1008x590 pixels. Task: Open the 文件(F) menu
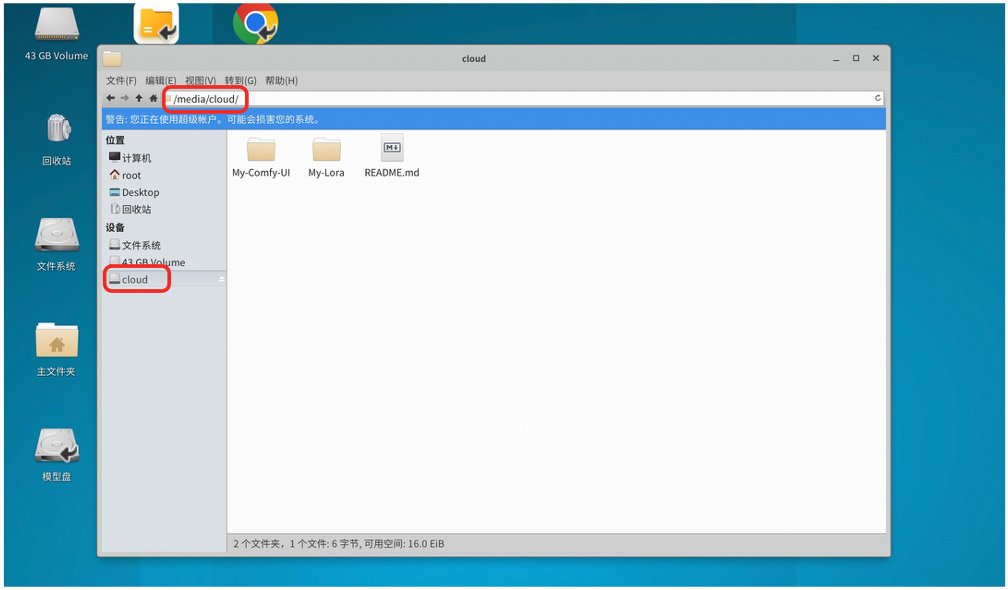121,80
